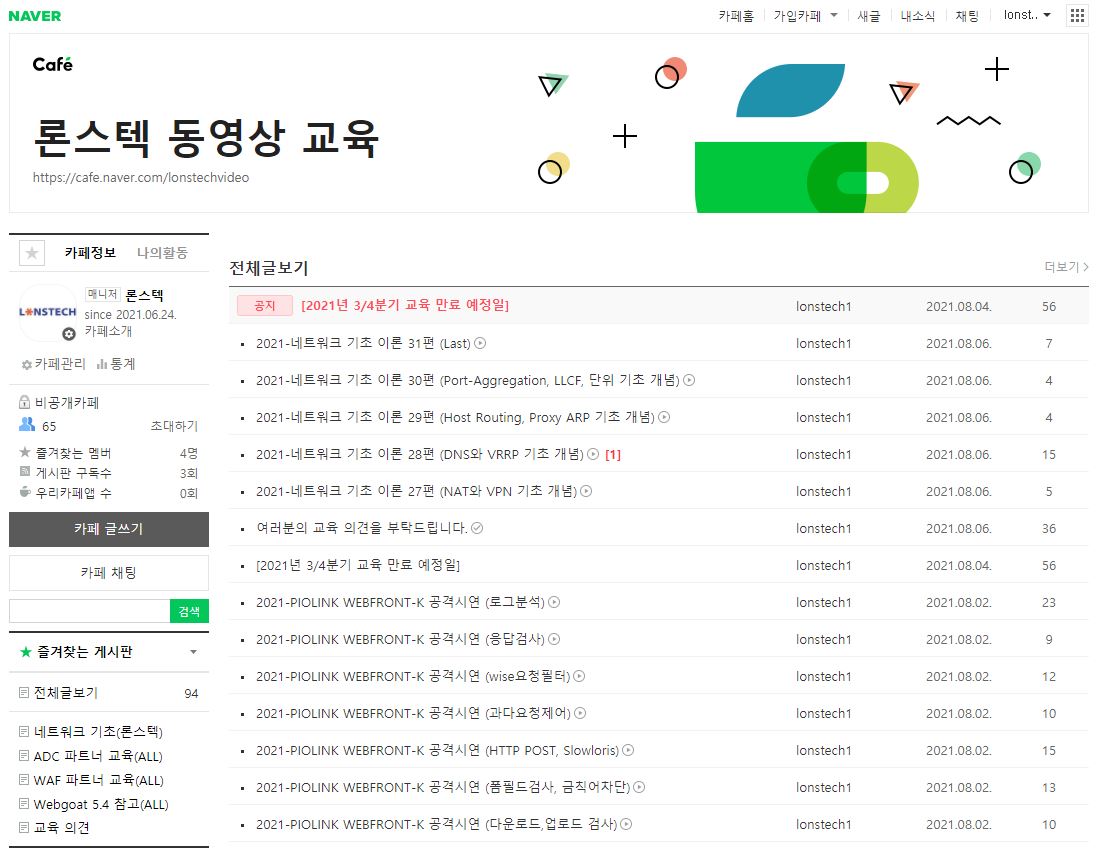Click lonstech1 author on 공지 row
The width and height of the screenshot is (1099, 851).
pyautogui.click(x=824, y=306)
